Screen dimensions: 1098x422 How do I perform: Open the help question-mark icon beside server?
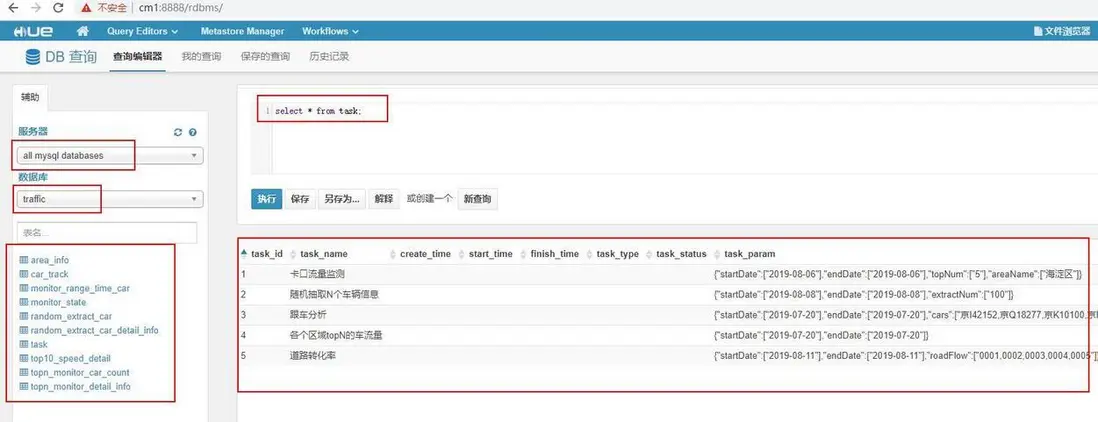(193, 132)
